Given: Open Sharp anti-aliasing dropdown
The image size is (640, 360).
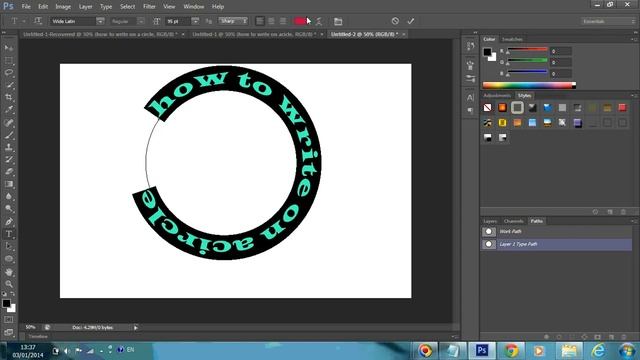Looking at the screenshot, I should click(x=233, y=21).
